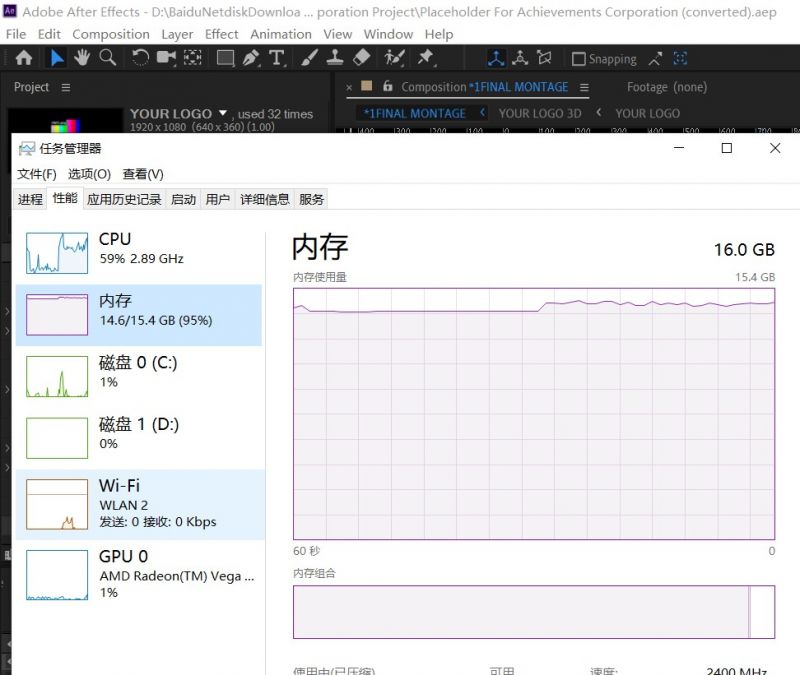
Task: Switch to Local Axis mode
Action: tap(495, 58)
